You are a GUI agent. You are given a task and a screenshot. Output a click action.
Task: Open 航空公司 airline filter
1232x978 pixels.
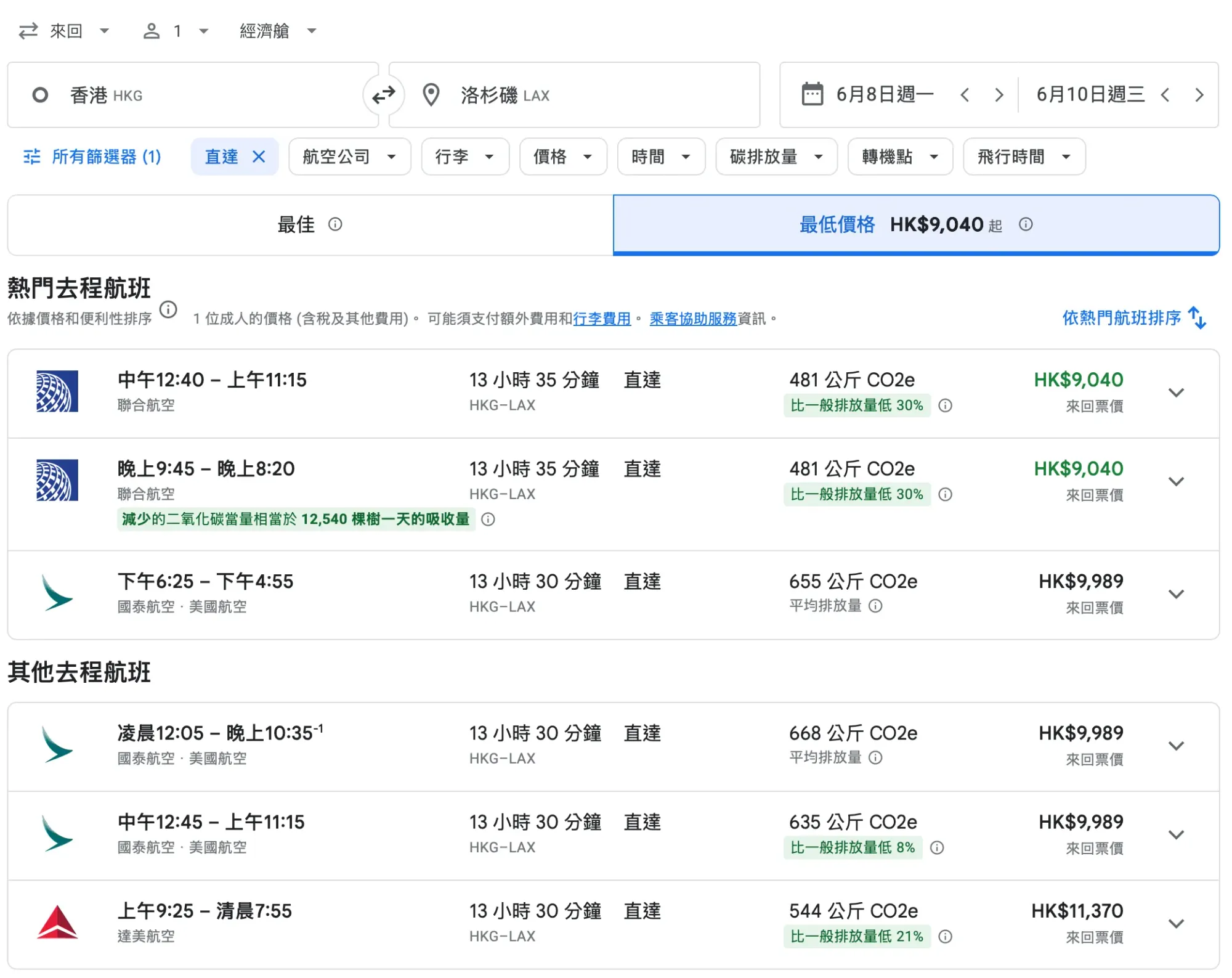[x=349, y=157]
